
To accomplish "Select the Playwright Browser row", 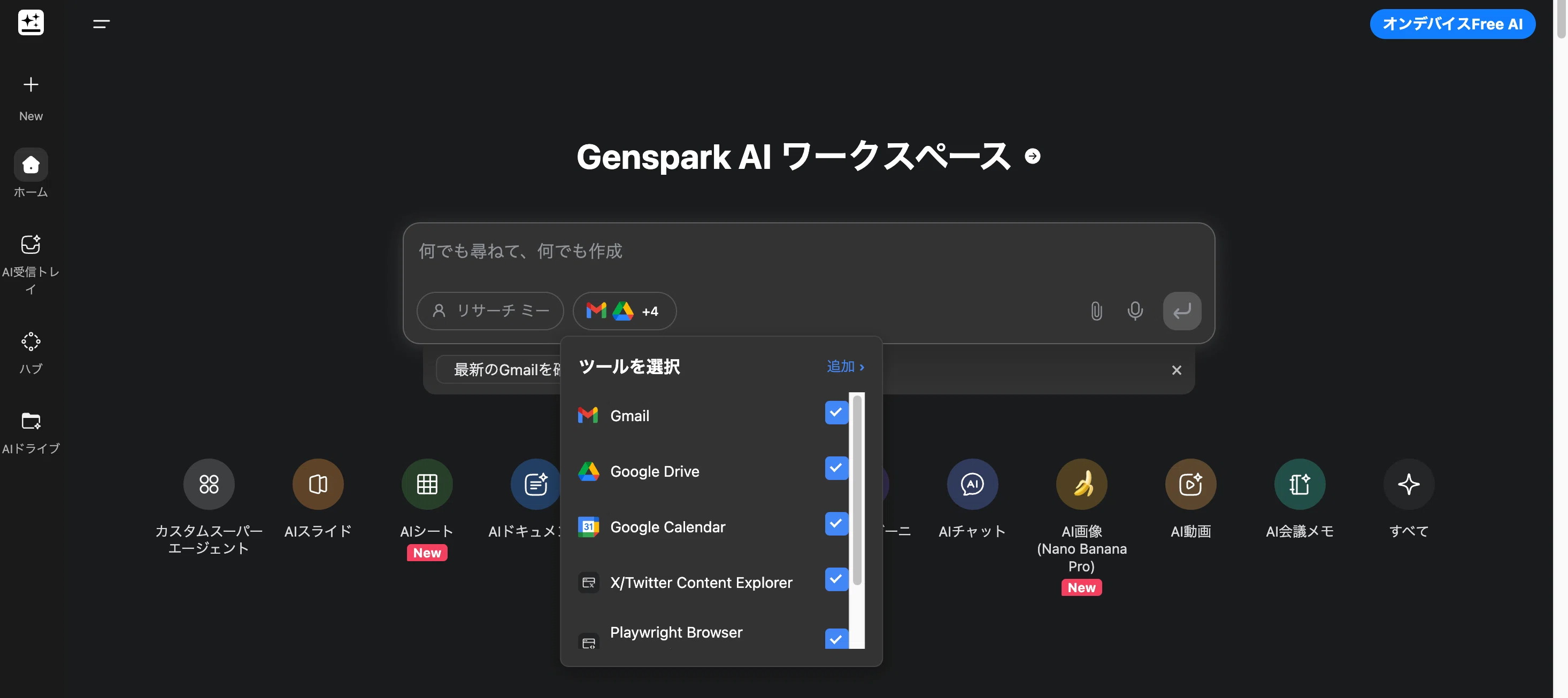I will [712, 635].
